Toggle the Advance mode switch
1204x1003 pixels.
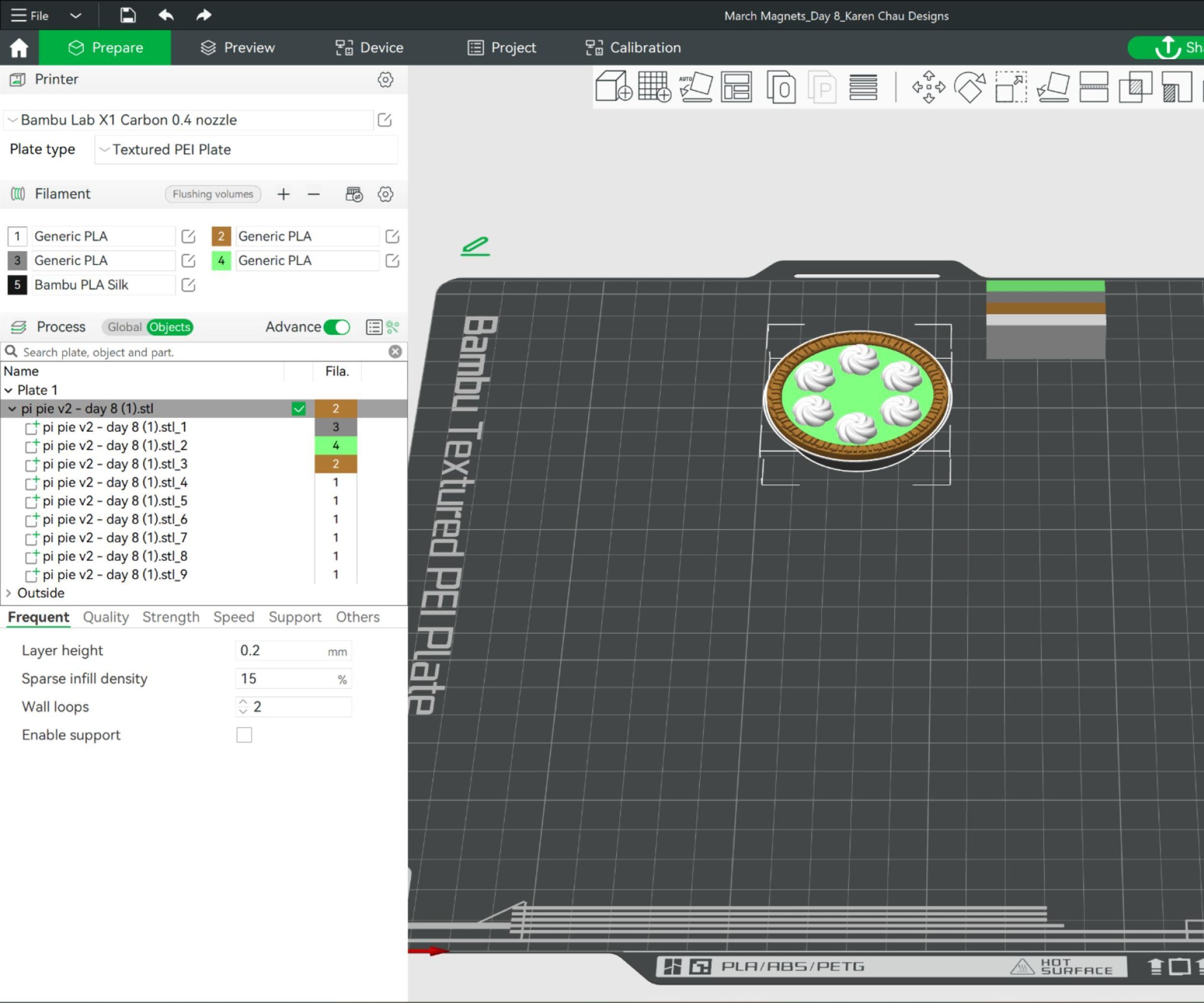pyautogui.click(x=337, y=326)
